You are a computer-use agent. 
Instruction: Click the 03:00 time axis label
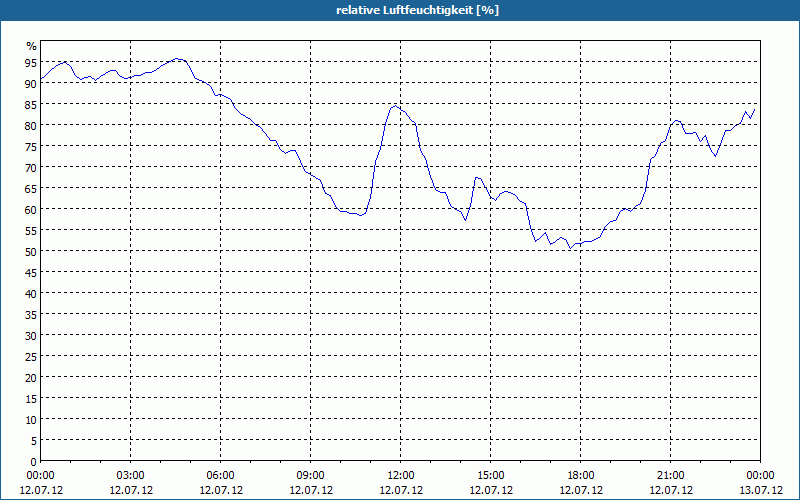pyautogui.click(x=131, y=476)
